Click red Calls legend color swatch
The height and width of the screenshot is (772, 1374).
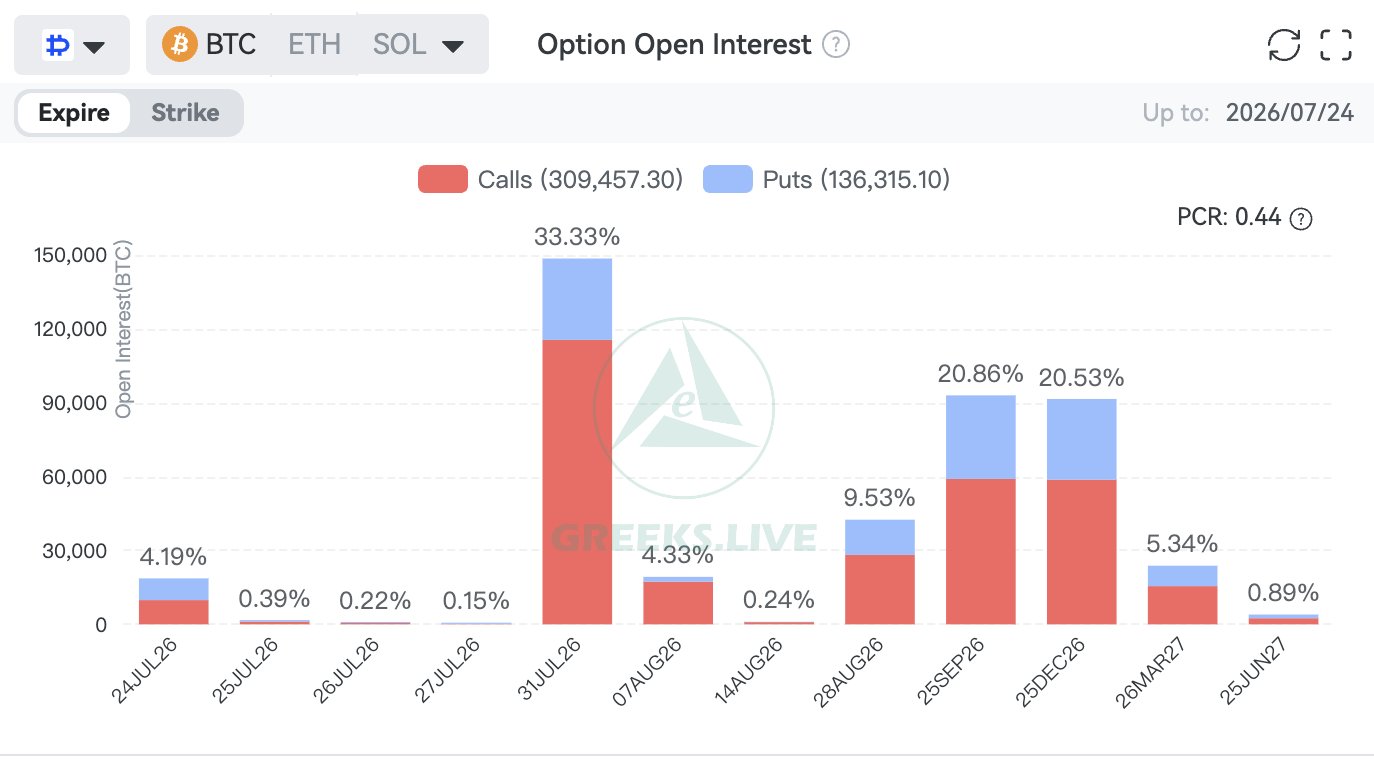(x=442, y=180)
